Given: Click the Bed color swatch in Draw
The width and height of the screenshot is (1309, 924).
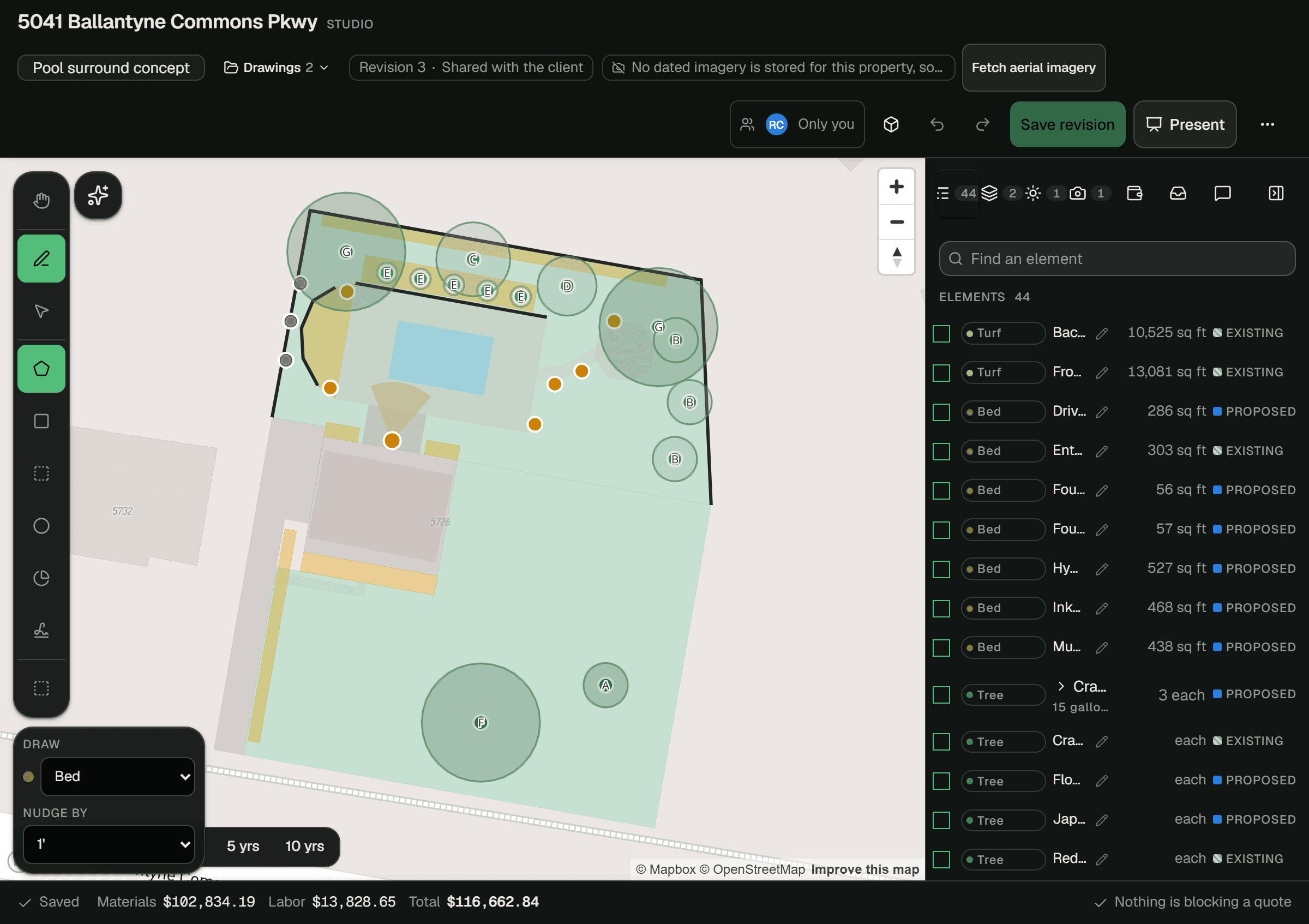Looking at the screenshot, I should click(x=28, y=776).
